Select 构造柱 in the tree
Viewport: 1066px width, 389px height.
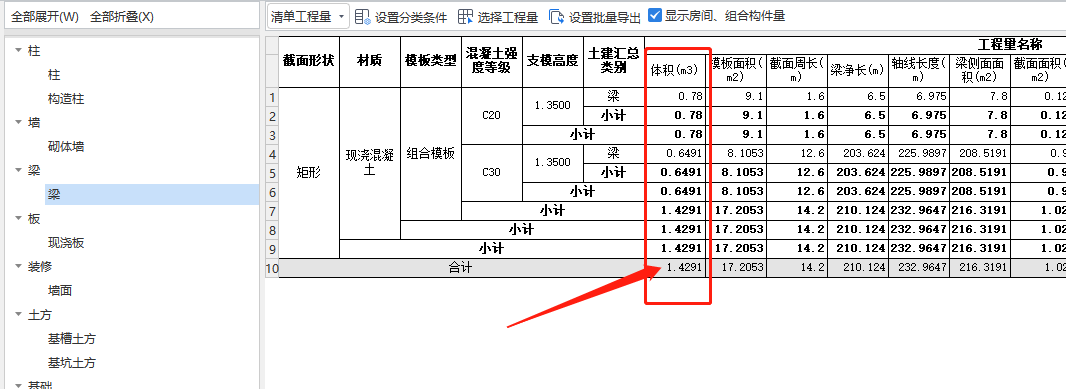tap(66, 99)
